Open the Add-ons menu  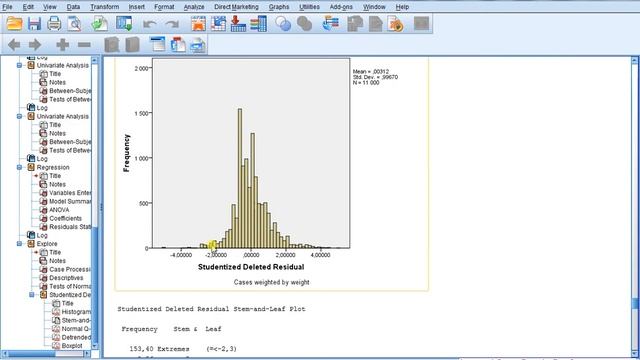pyautogui.click(x=341, y=7)
